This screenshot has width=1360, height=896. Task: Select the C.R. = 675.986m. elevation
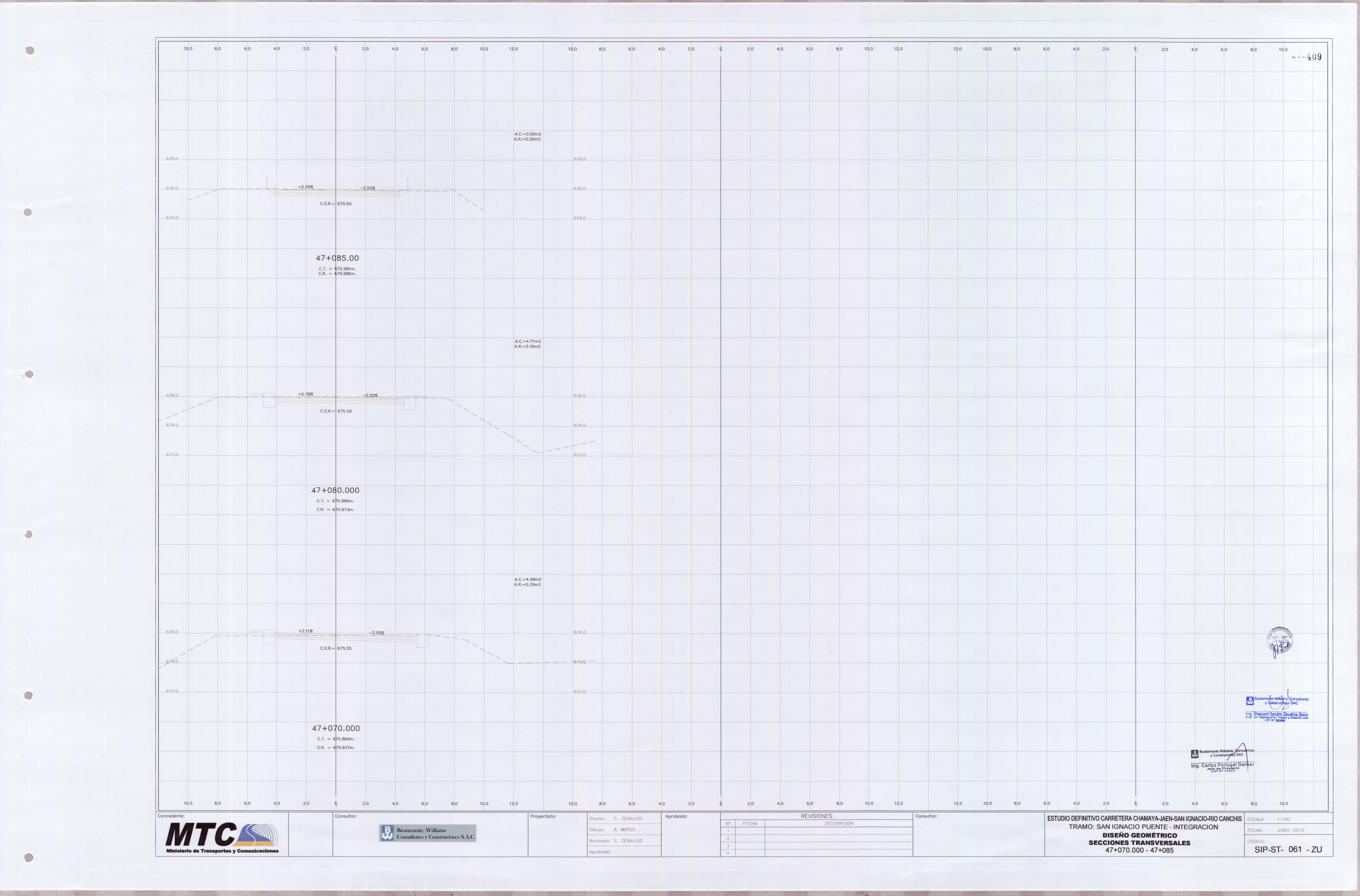pos(337,274)
